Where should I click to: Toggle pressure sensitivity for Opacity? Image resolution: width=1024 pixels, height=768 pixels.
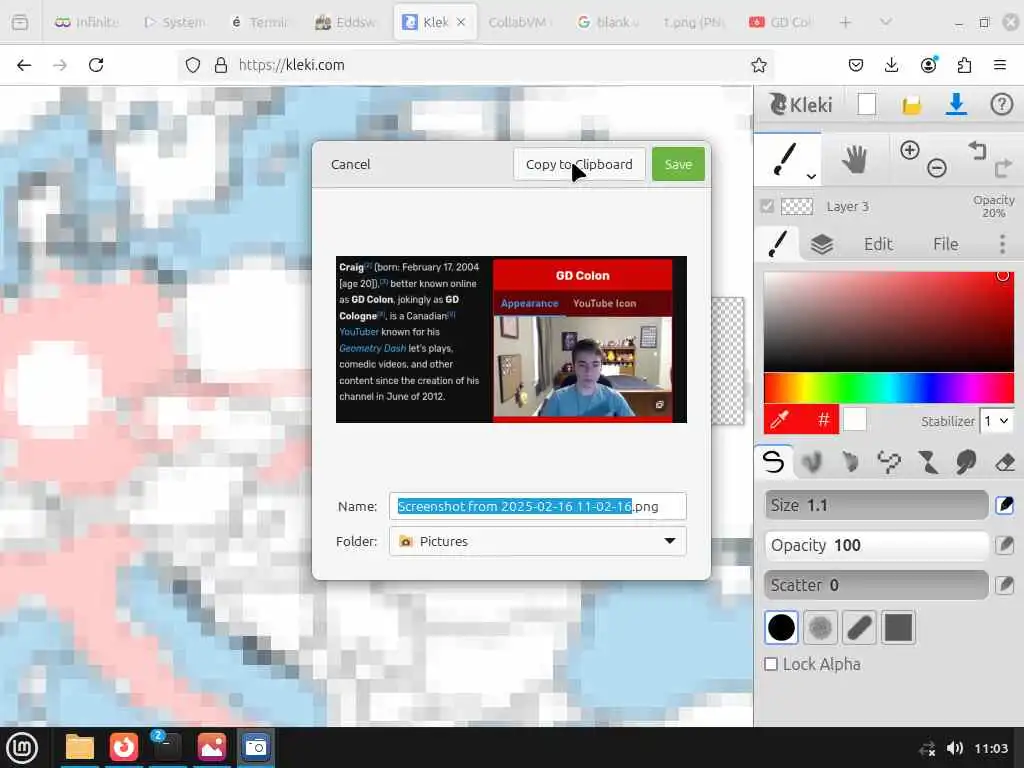click(1004, 545)
